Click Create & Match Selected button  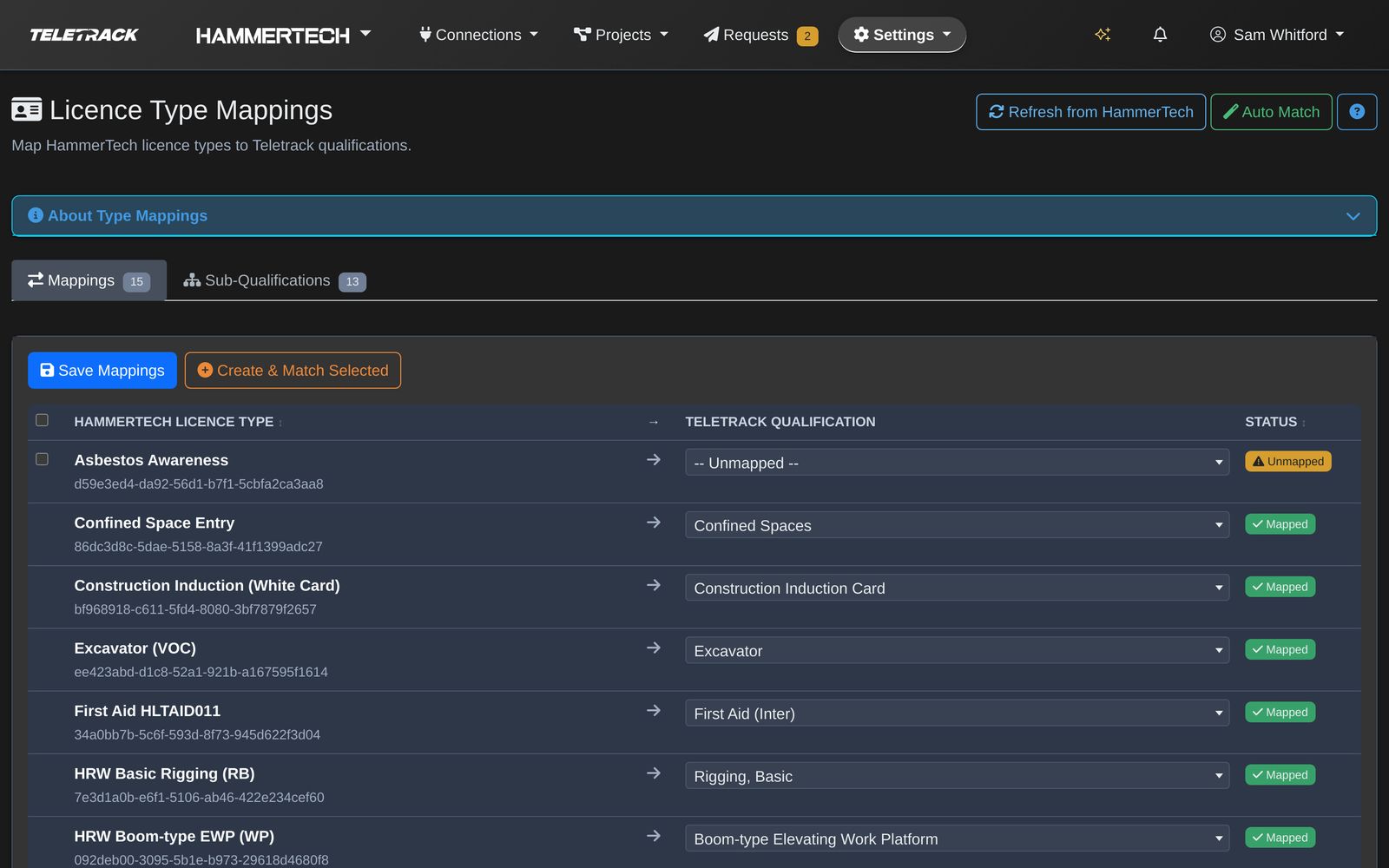293,371
